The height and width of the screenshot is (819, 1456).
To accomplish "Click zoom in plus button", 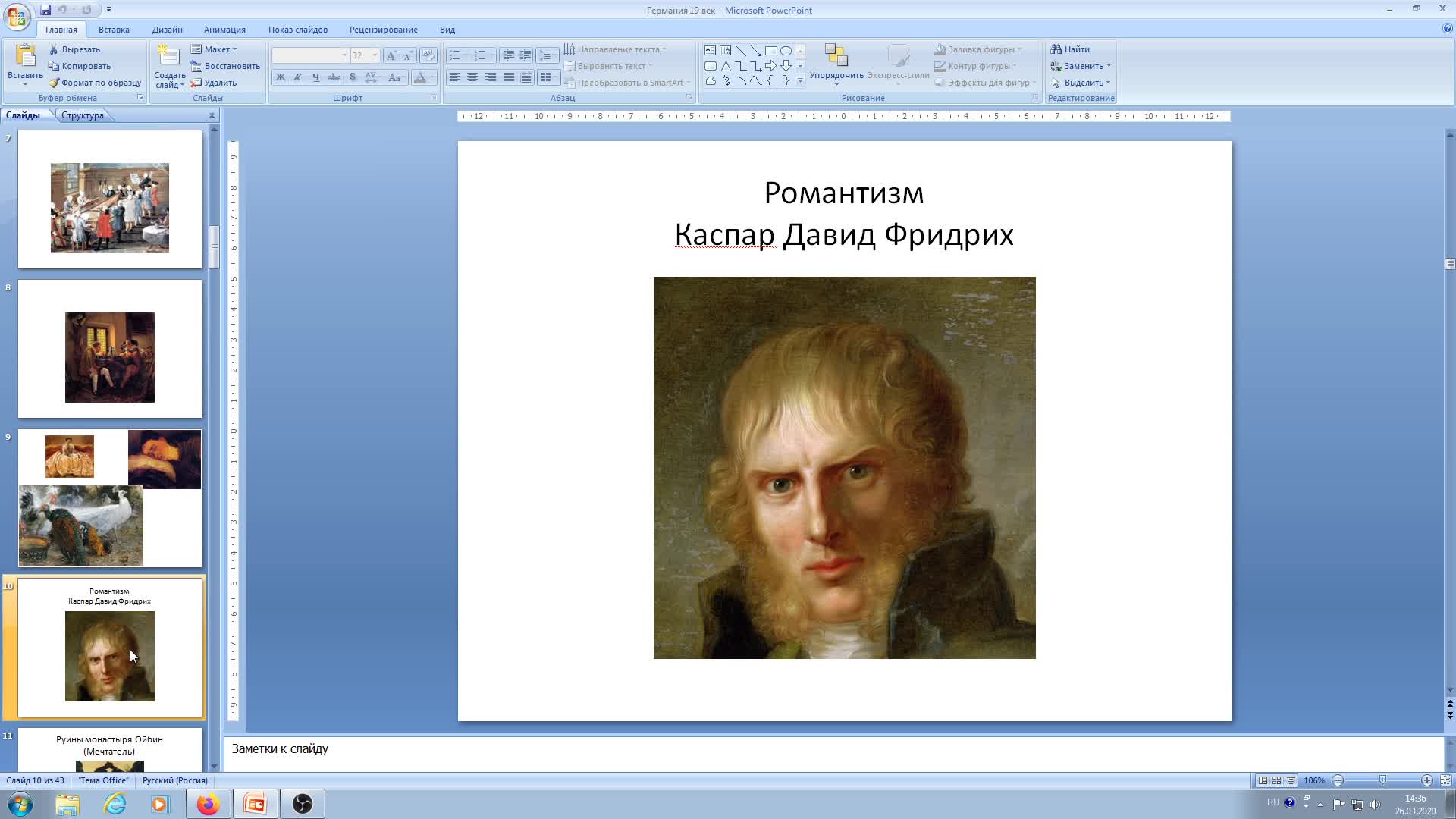I will click(1426, 780).
